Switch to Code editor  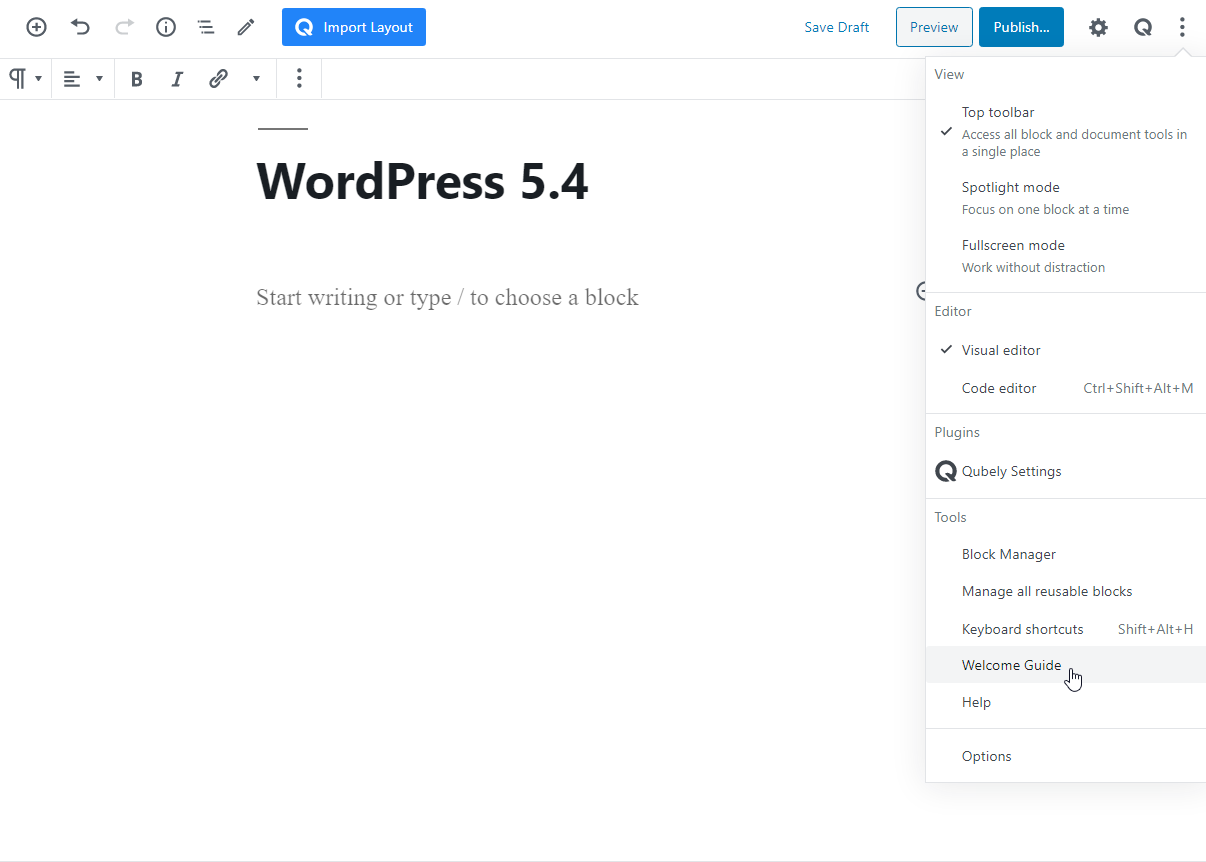(1066, 388)
